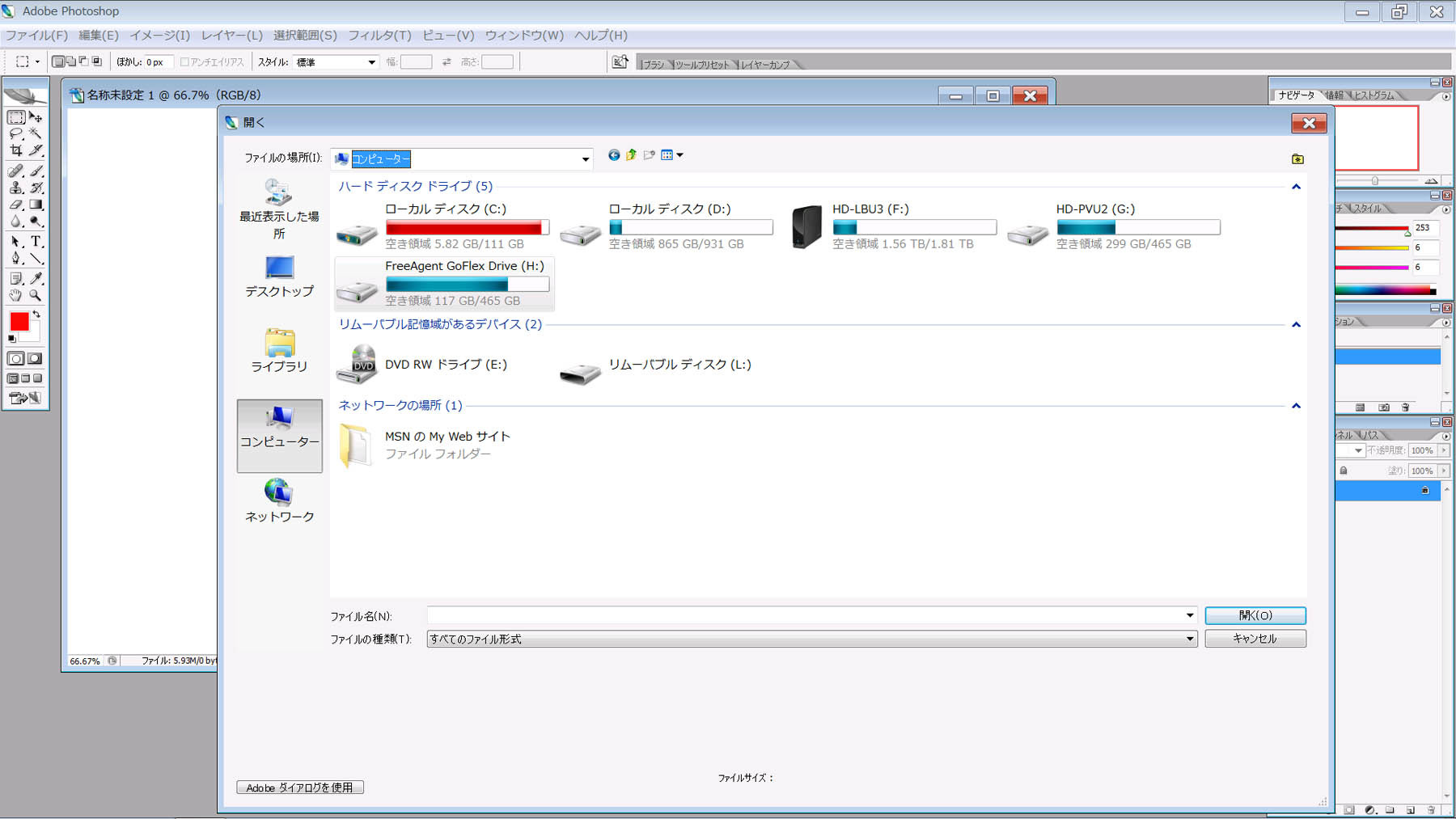Select the Hand tool

(16, 296)
